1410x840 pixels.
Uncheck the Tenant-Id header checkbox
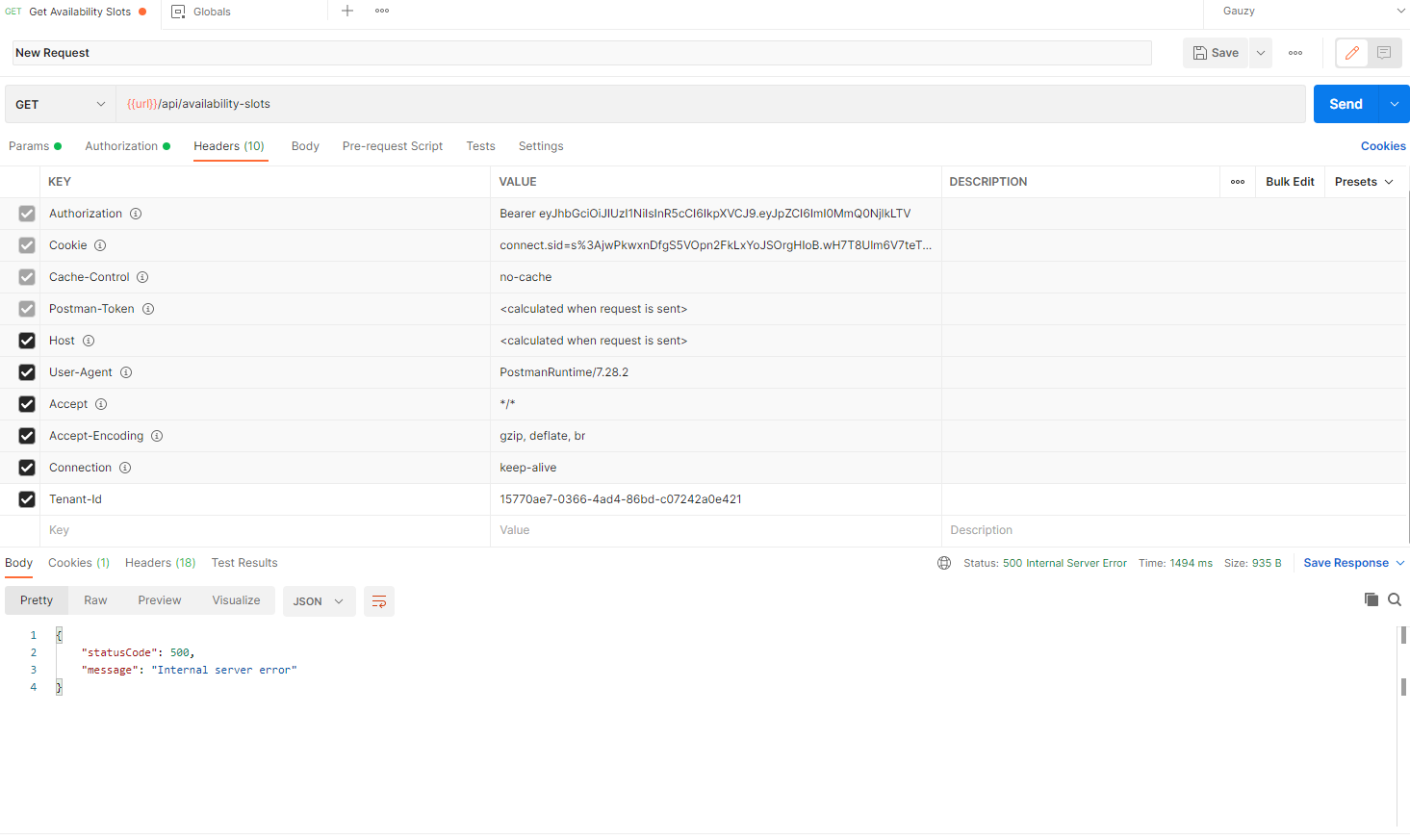27,499
